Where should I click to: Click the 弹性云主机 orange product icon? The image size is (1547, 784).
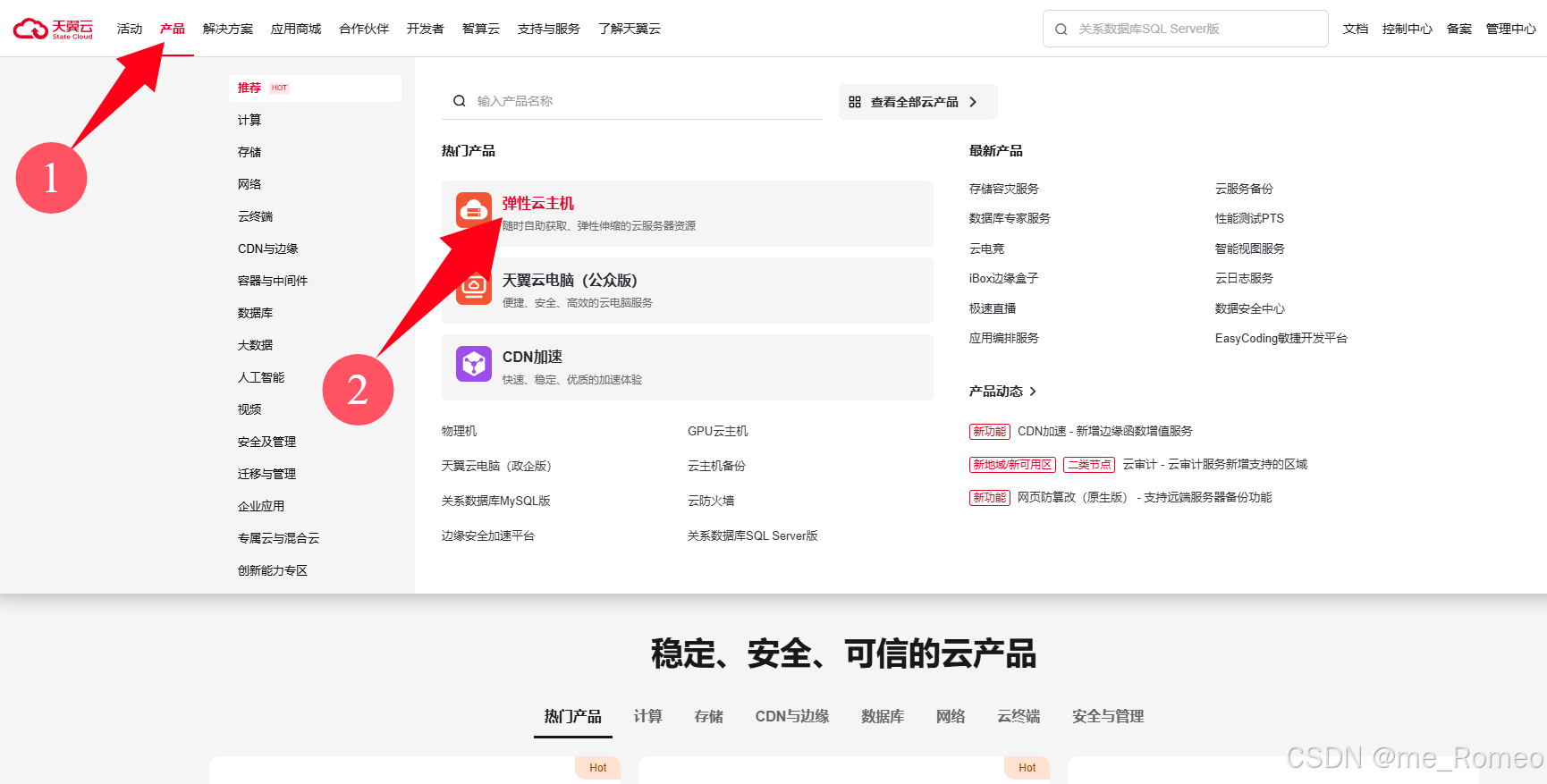point(474,210)
